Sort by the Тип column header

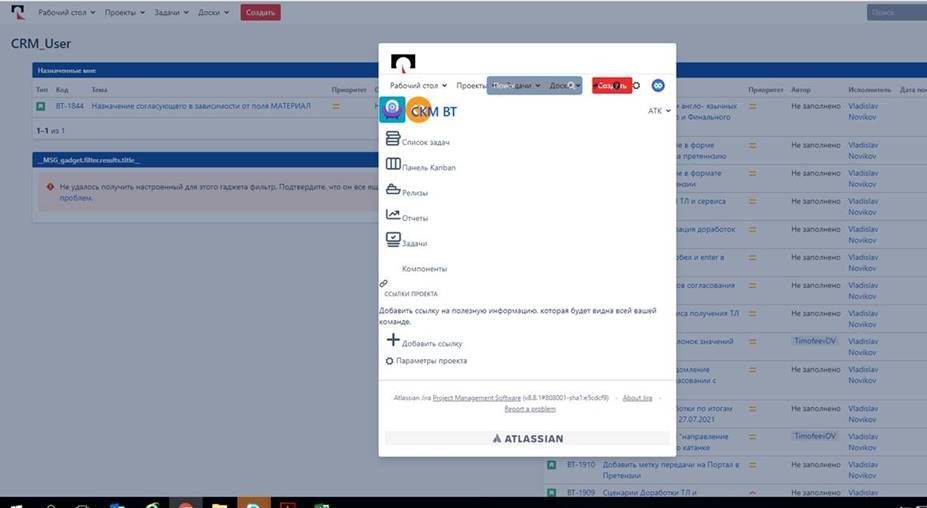pyautogui.click(x=41, y=90)
